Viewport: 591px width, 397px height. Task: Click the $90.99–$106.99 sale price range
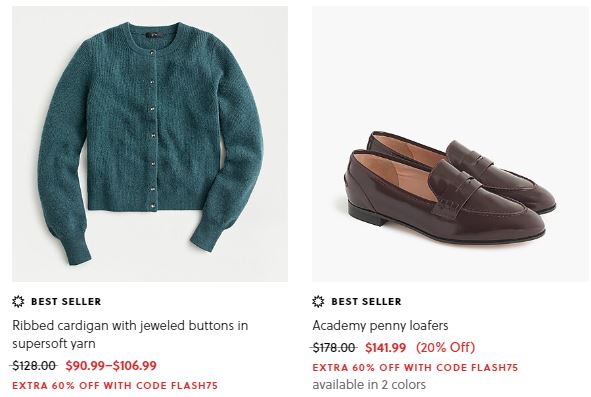point(111,366)
